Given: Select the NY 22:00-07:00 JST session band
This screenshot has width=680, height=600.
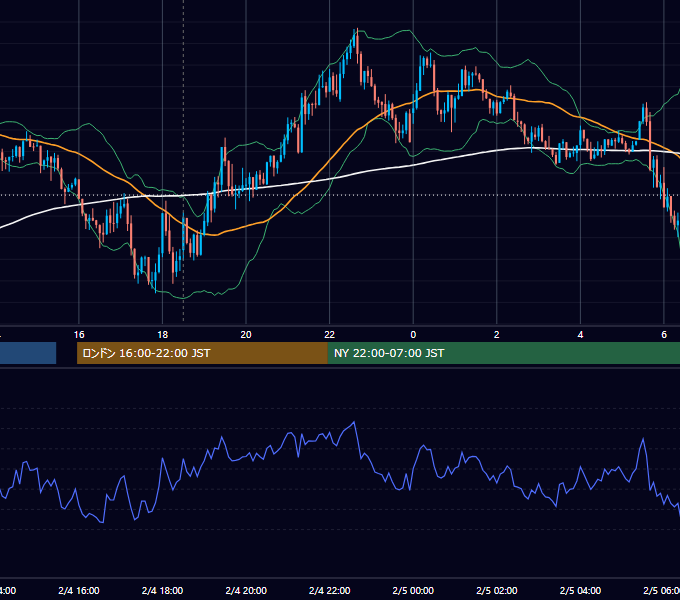Looking at the screenshot, I should tap(503, 353).
